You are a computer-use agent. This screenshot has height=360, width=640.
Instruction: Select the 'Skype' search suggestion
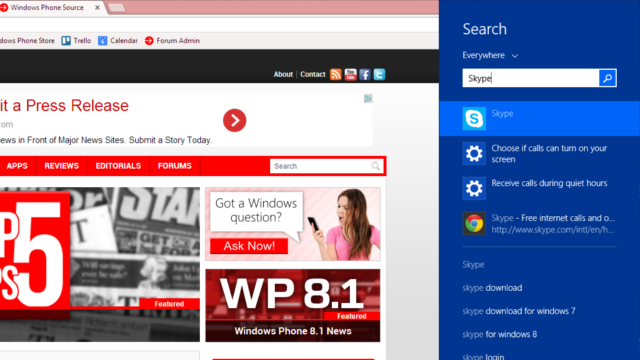[473, 264]
